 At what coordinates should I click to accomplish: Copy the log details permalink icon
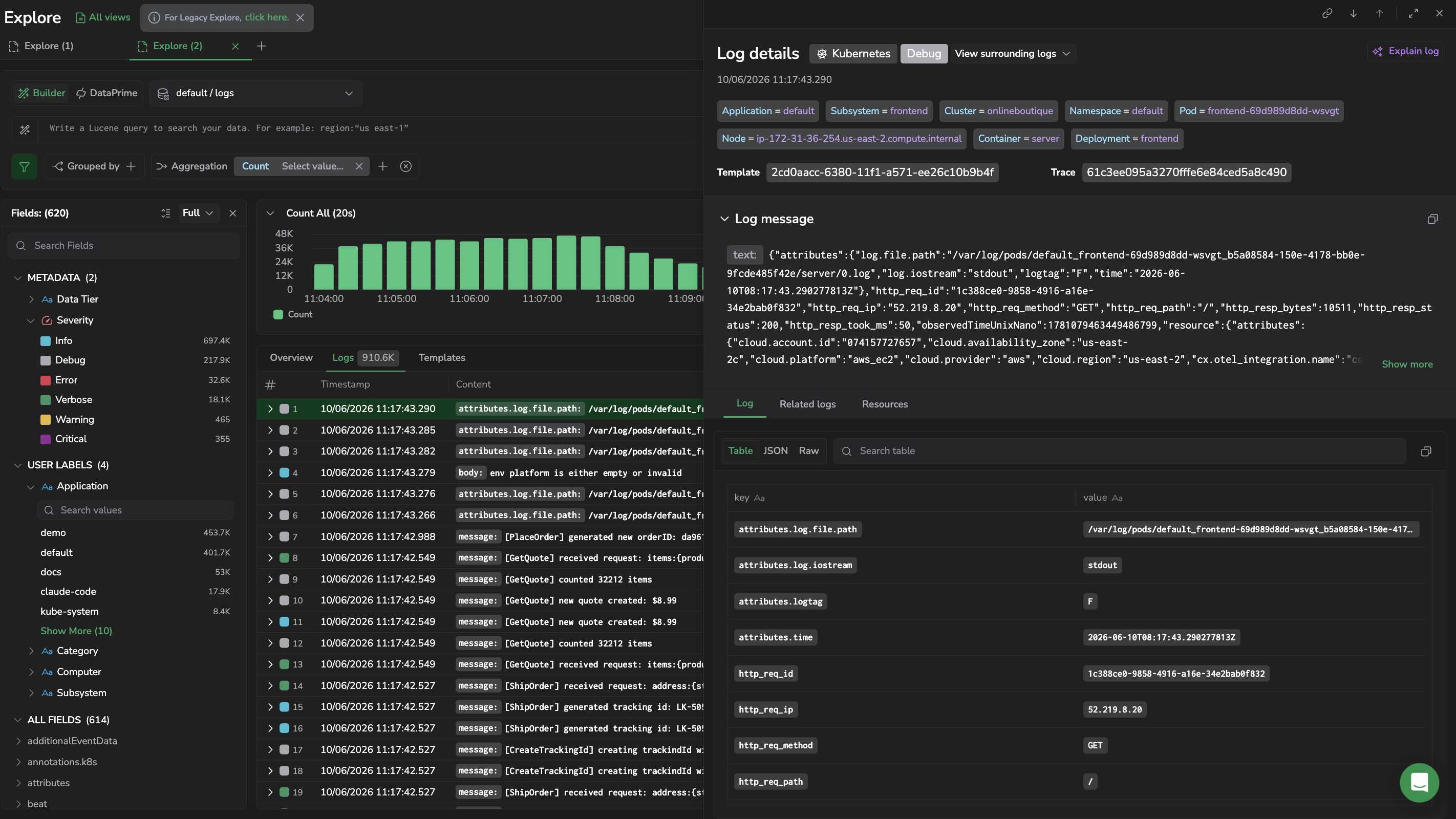[x=1327, y=13]
